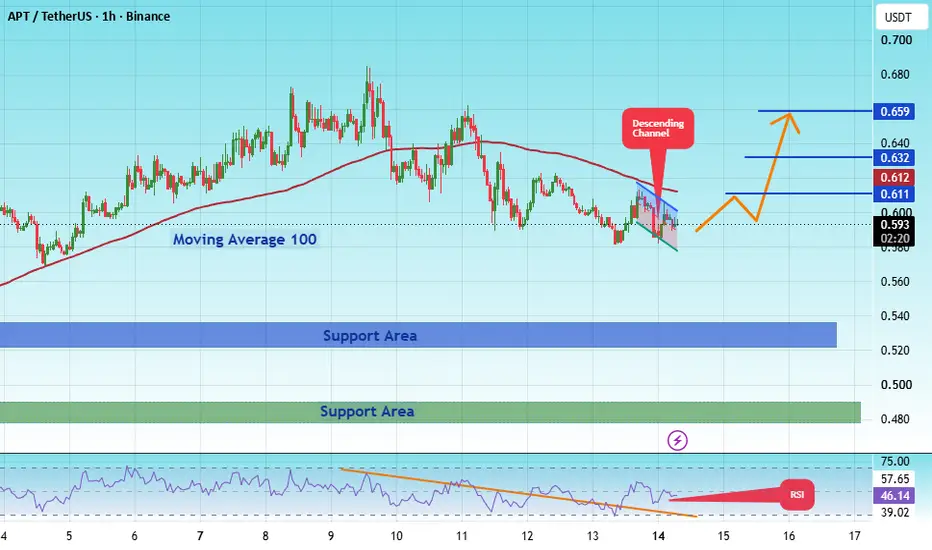Click date 14 on the time axis
This screenshot has height=550, width=932.
point(658,536)
